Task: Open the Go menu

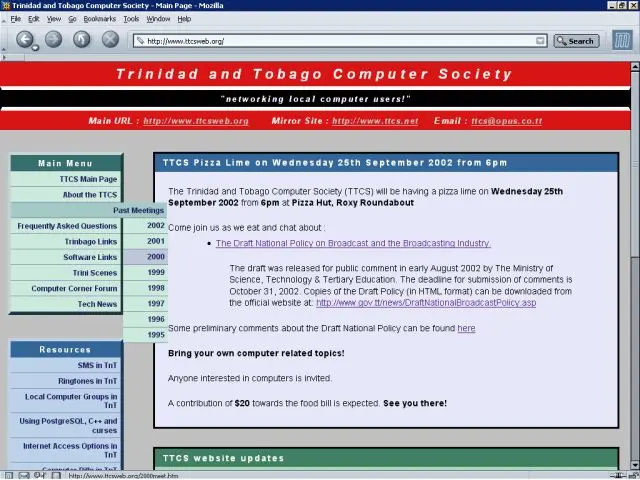Action: 72,19
